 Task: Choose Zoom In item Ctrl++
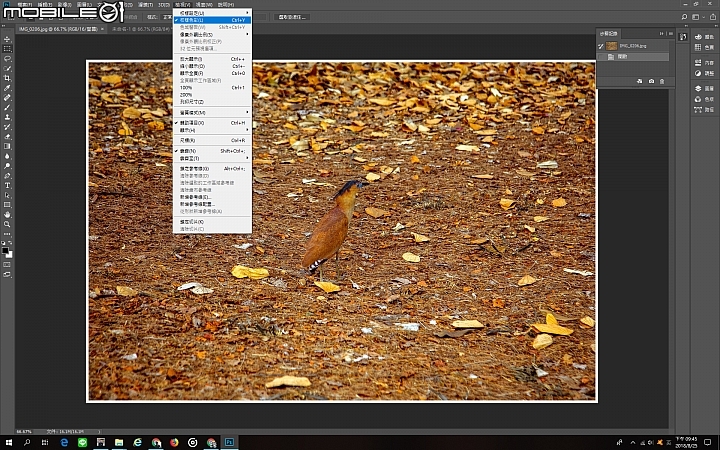[212, 59]
